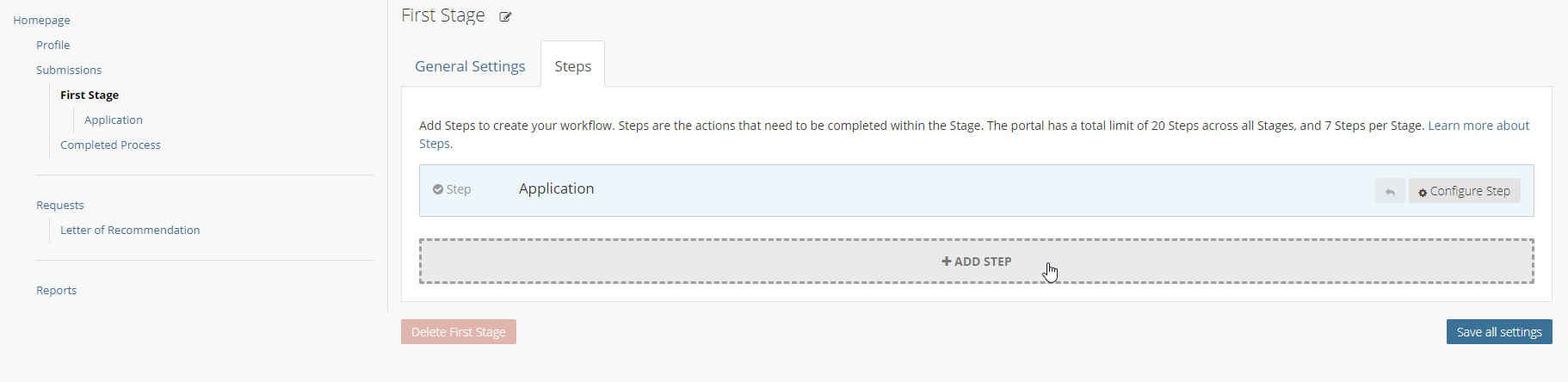Screen dimensions: 1568x382
Task: Click Delete First Stage button
Action: tap(459, 332)
